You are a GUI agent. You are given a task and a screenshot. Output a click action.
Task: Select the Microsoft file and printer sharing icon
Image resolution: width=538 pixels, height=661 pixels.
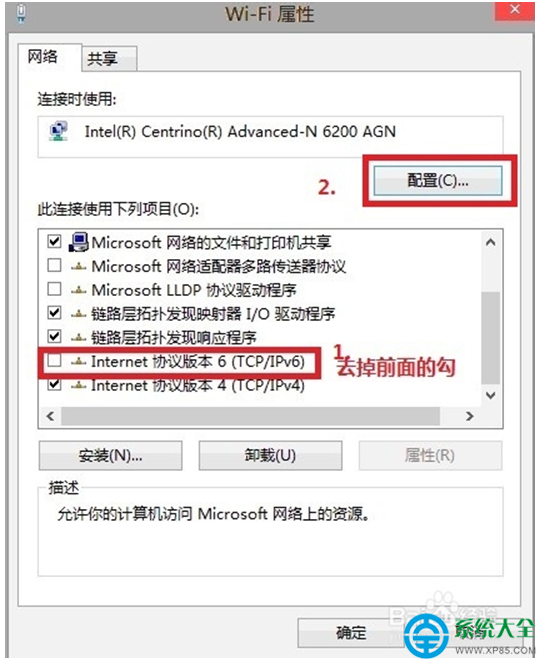click(x=78, y=242)
